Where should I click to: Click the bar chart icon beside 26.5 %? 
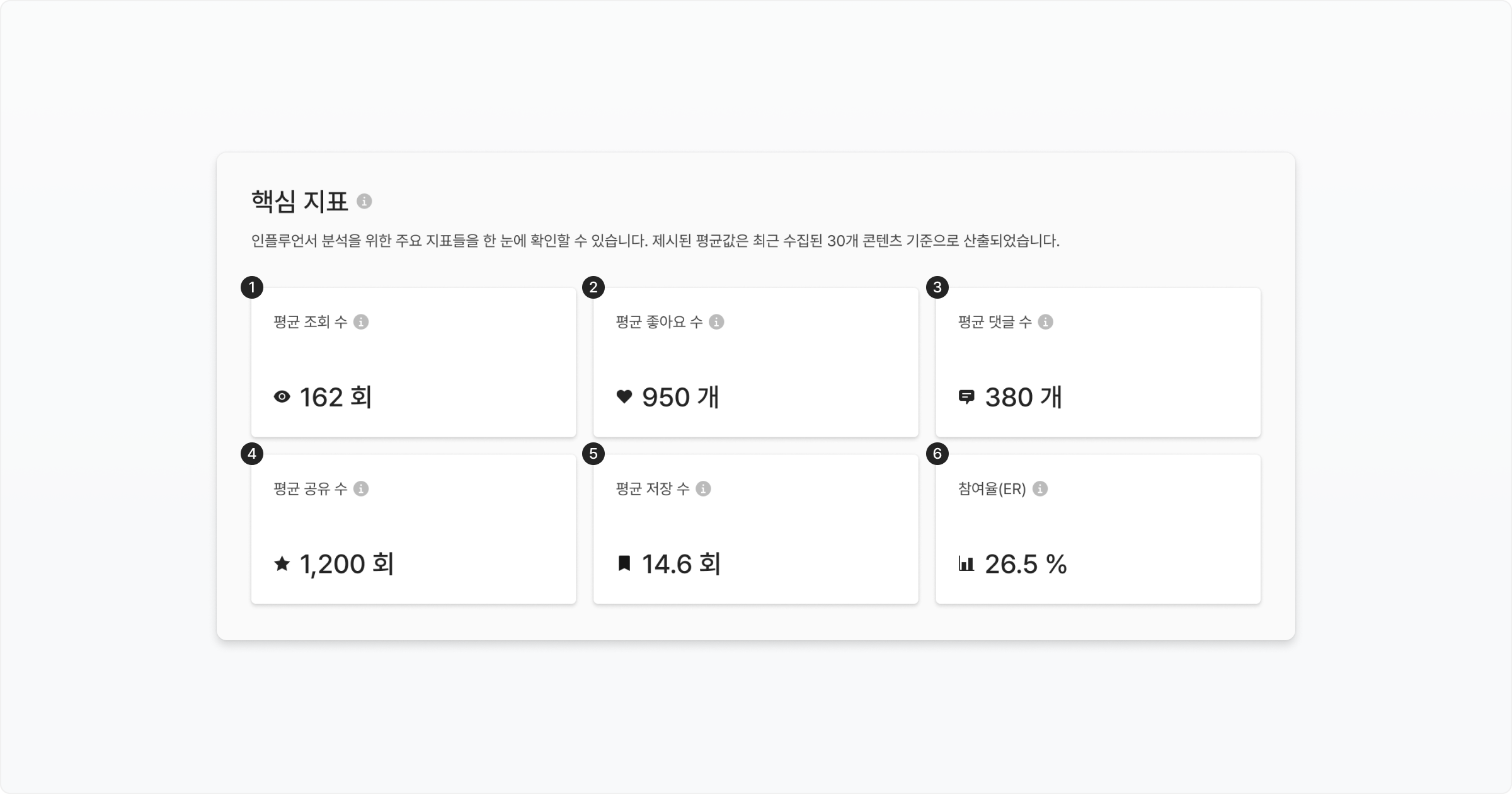pos(966,564)
